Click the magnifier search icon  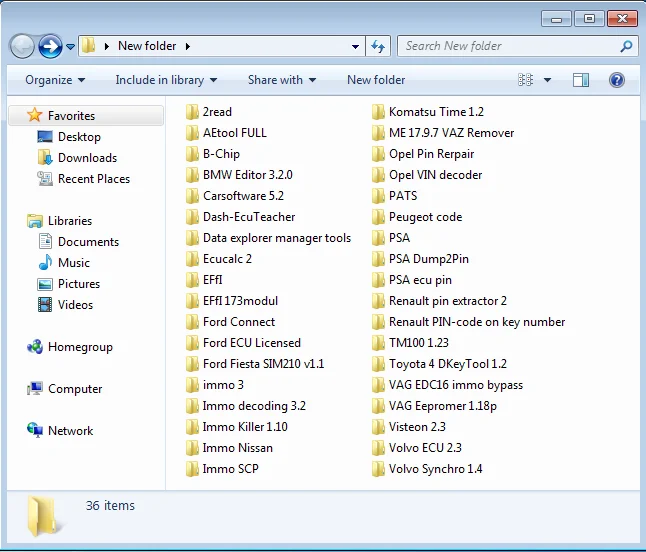click(626, 46)
